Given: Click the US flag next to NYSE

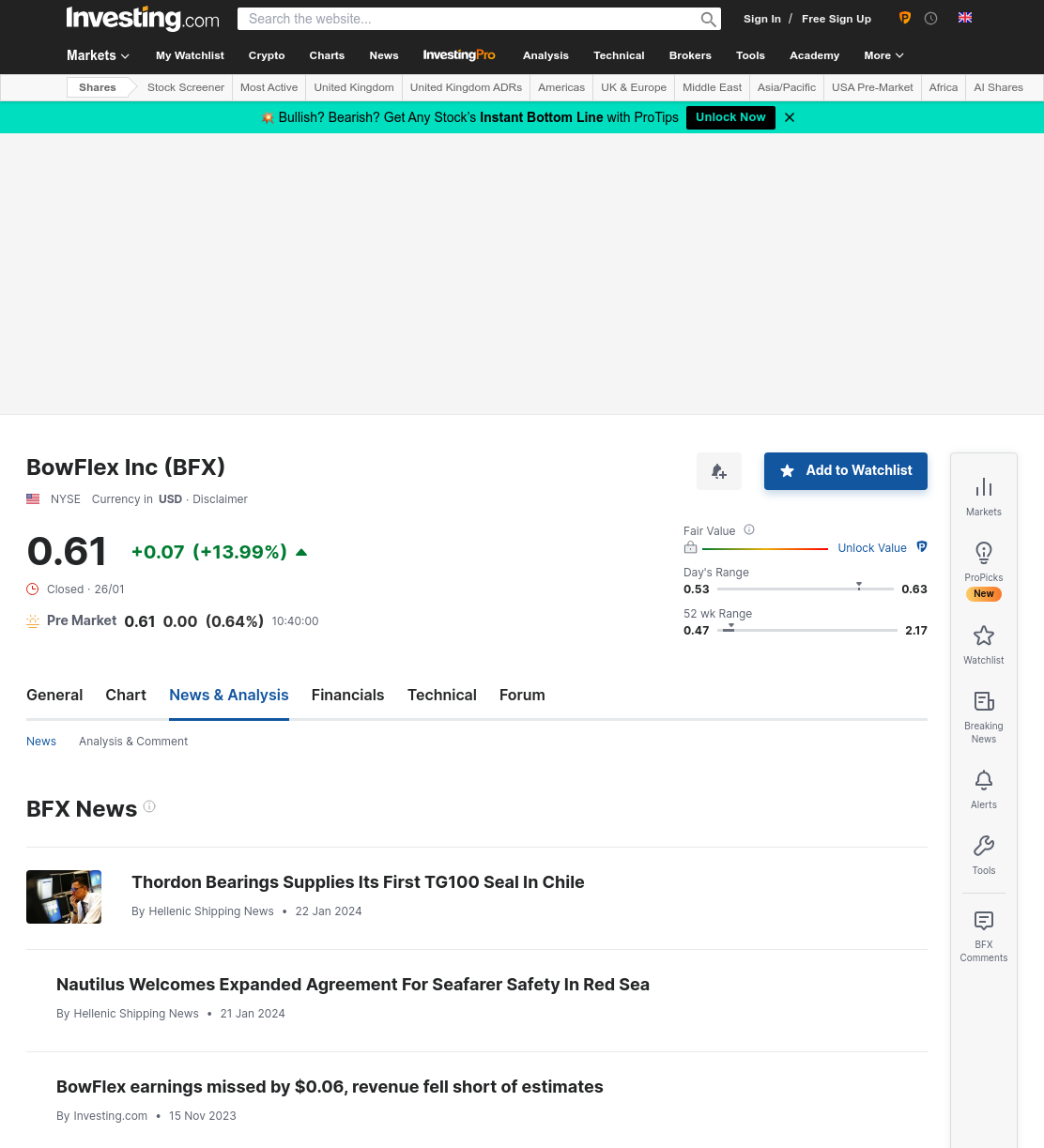Looking at the screenshot, I should point(33,499).
